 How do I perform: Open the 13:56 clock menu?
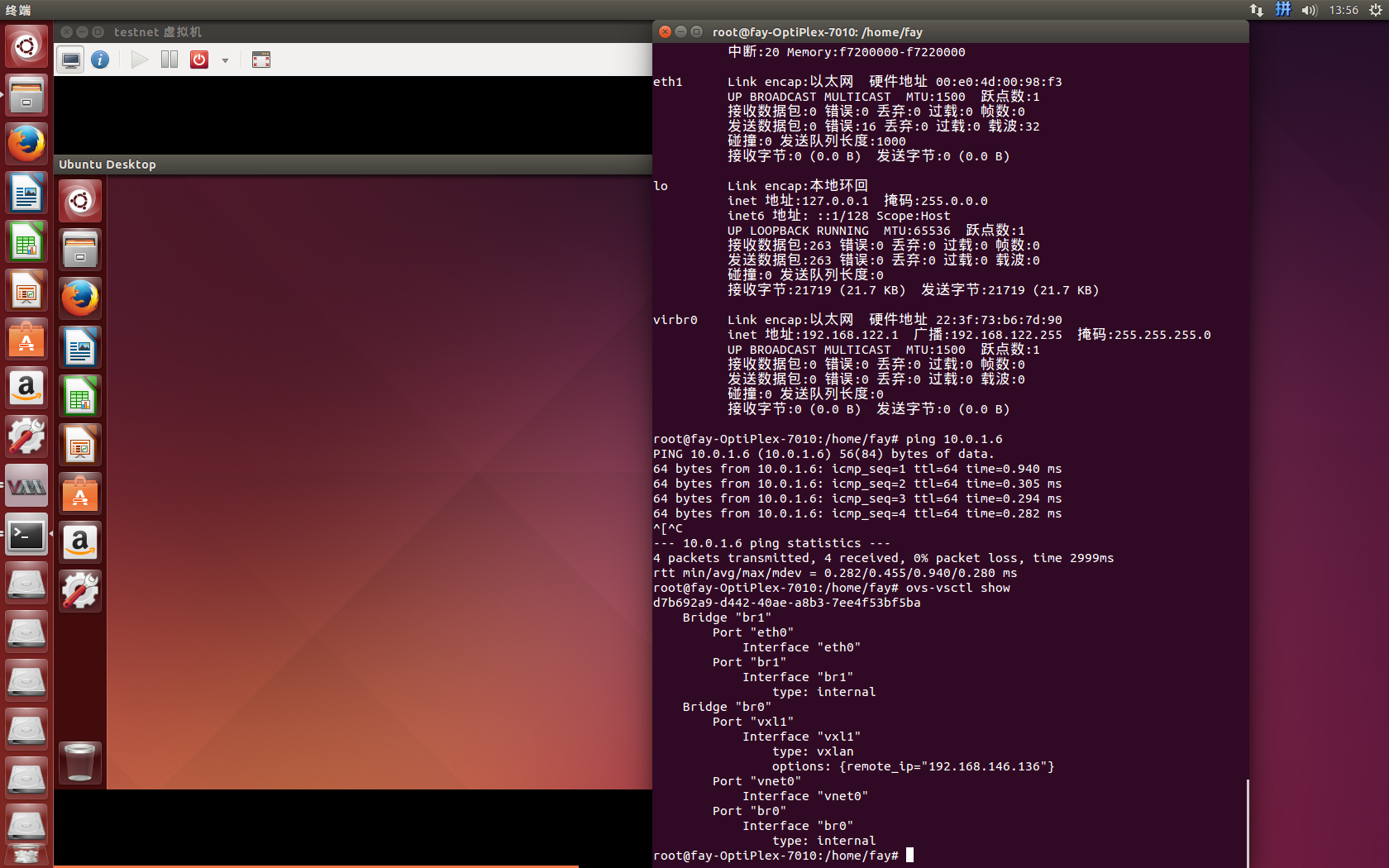pyautogui.click(x=1344, y=10)
